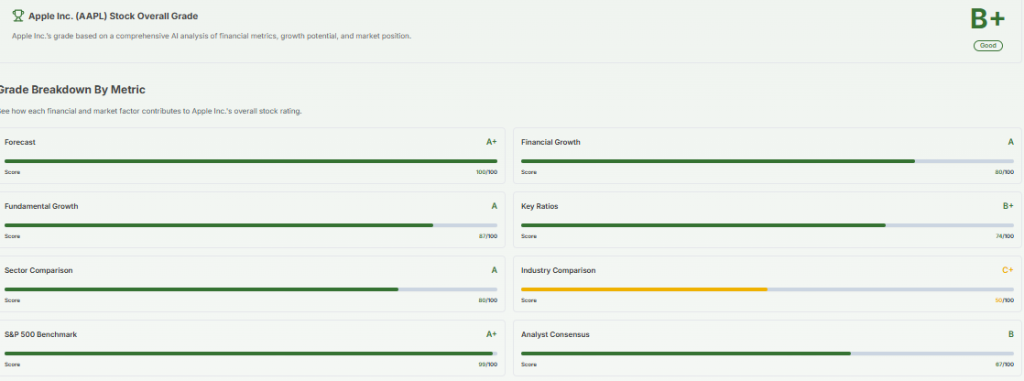1024x381 pixels.
Task: Click the 74/100 Key Ratios score
Action: 1004,236
